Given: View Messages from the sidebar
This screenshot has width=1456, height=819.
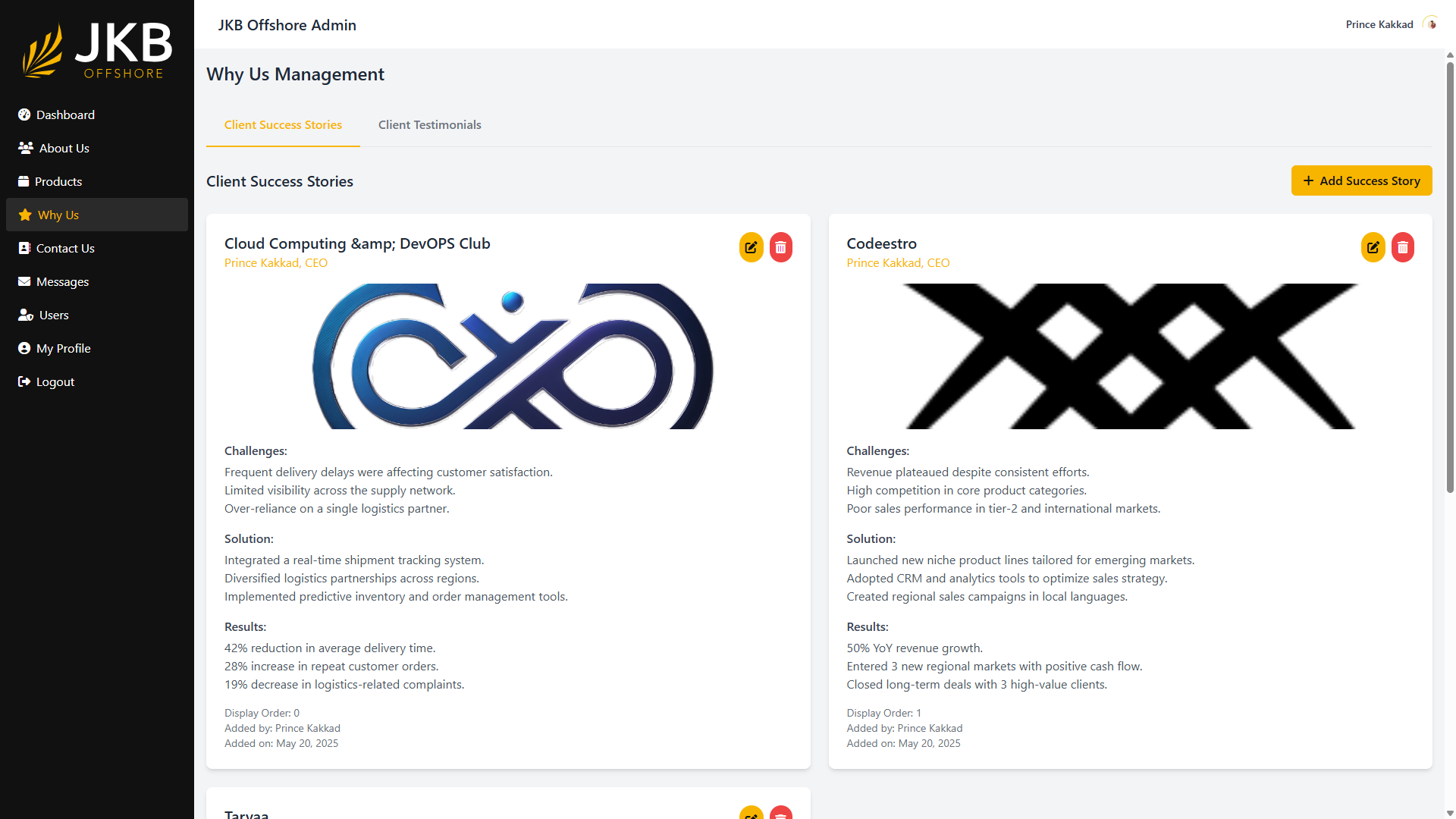Looking at the screenshot, I should pyautogui.click(x=62, y=281).
